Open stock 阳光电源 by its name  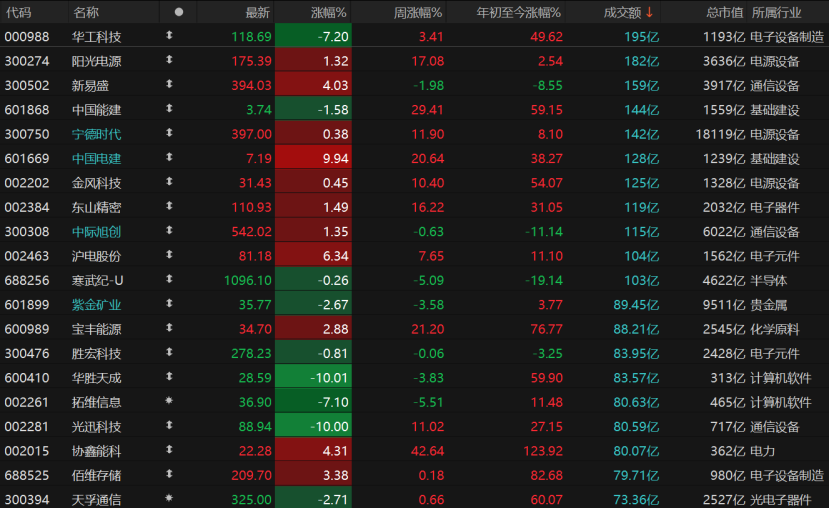click(97, 61)
